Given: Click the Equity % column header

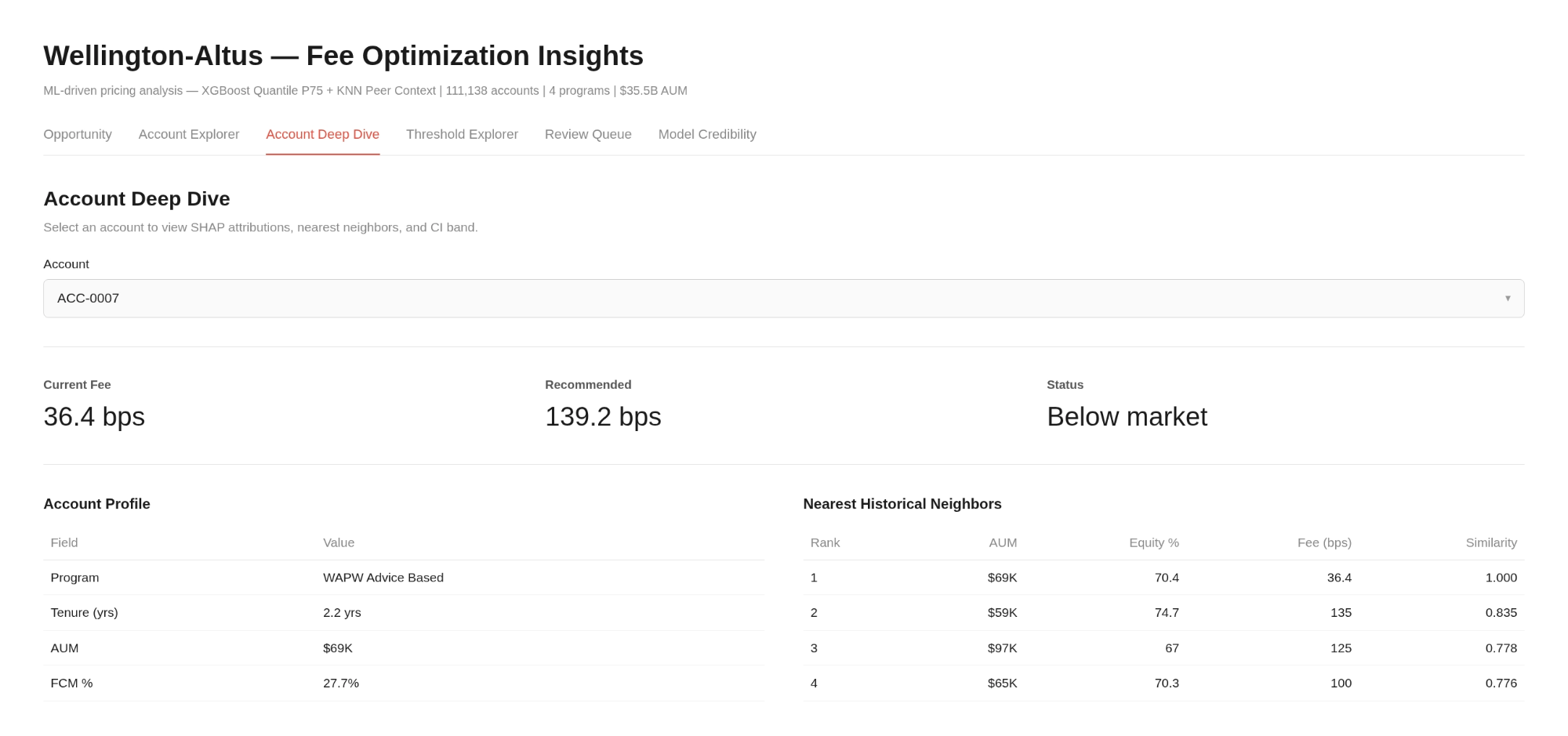Looking at the screenshot, I should [x=1154, y=542].
